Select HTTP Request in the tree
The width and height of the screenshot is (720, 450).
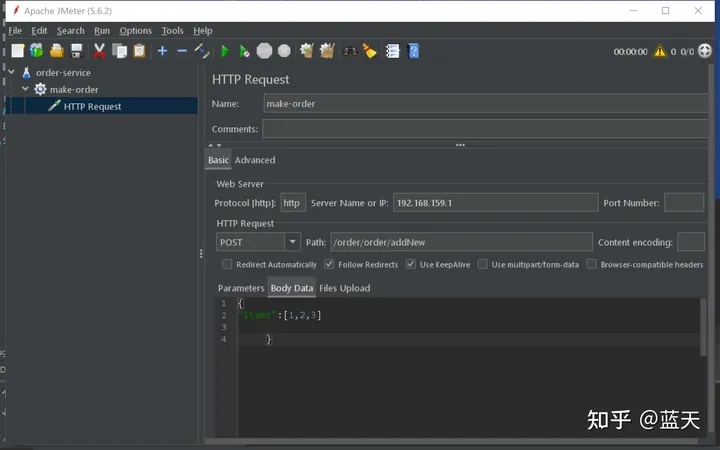tap(92, 107)
